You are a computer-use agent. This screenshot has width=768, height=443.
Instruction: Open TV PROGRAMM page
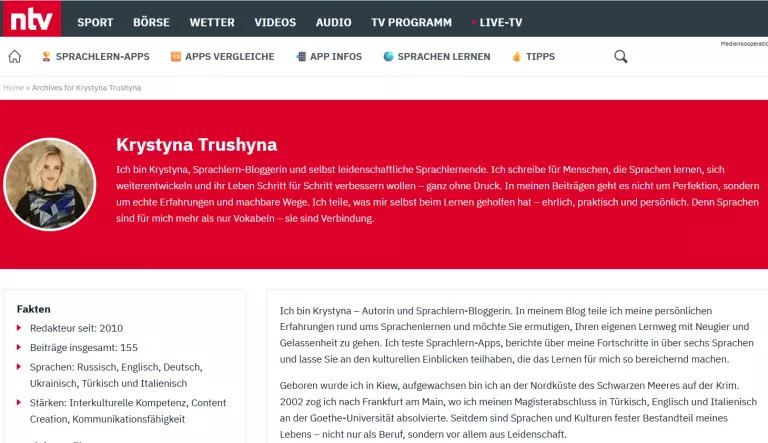411,22
